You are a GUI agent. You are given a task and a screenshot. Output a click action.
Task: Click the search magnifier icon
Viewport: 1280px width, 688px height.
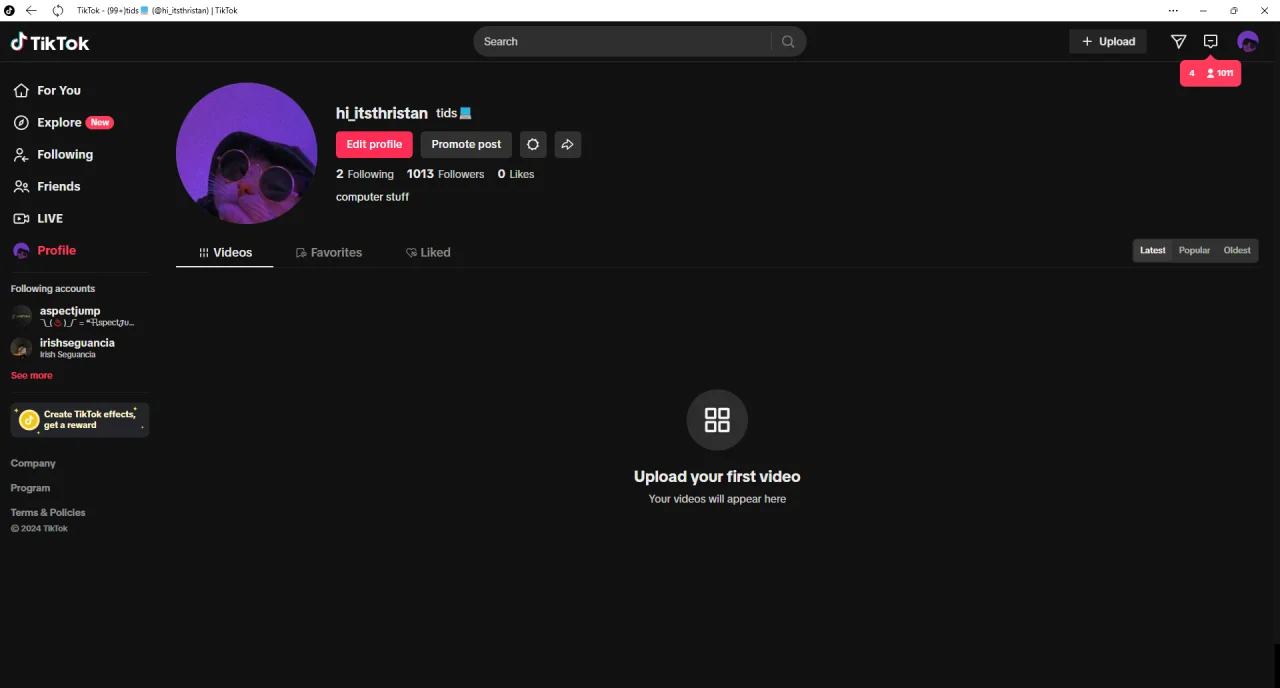point(788,42)
